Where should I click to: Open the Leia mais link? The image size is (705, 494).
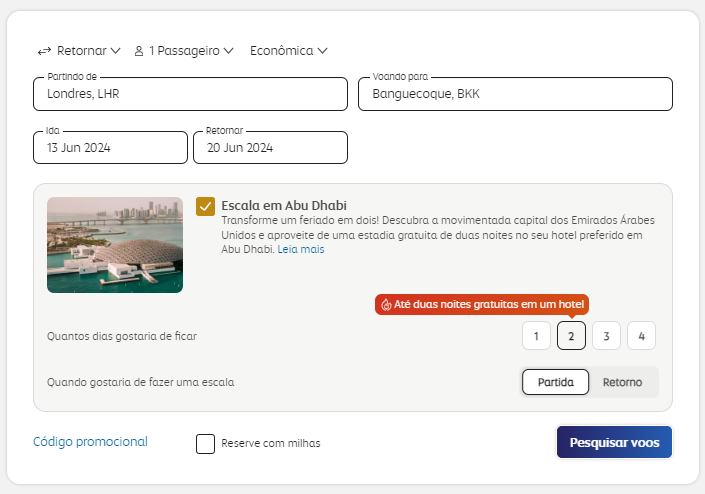pos(301,249)
